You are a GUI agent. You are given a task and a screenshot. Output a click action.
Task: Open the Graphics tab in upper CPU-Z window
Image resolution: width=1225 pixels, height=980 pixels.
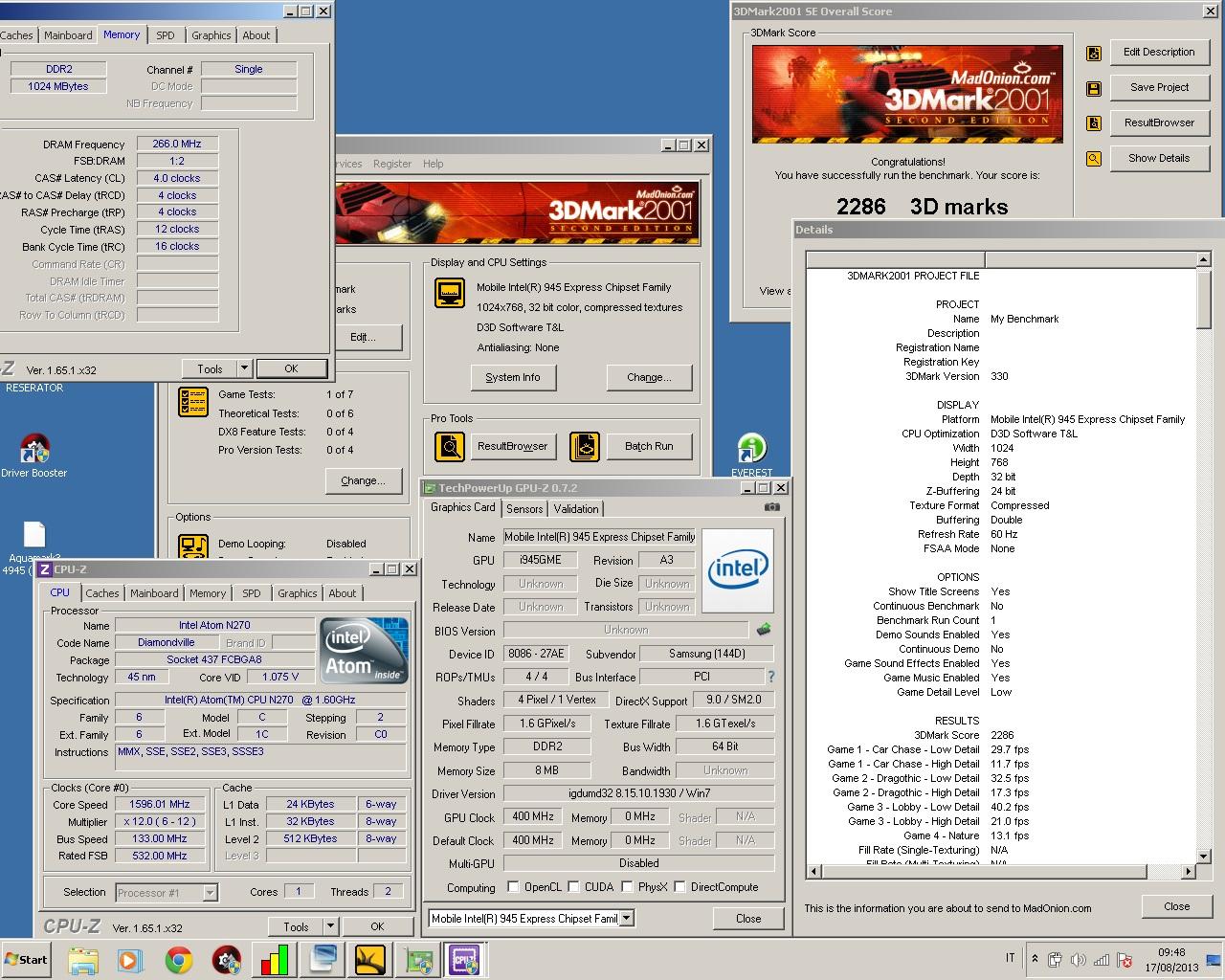(212, 35)
